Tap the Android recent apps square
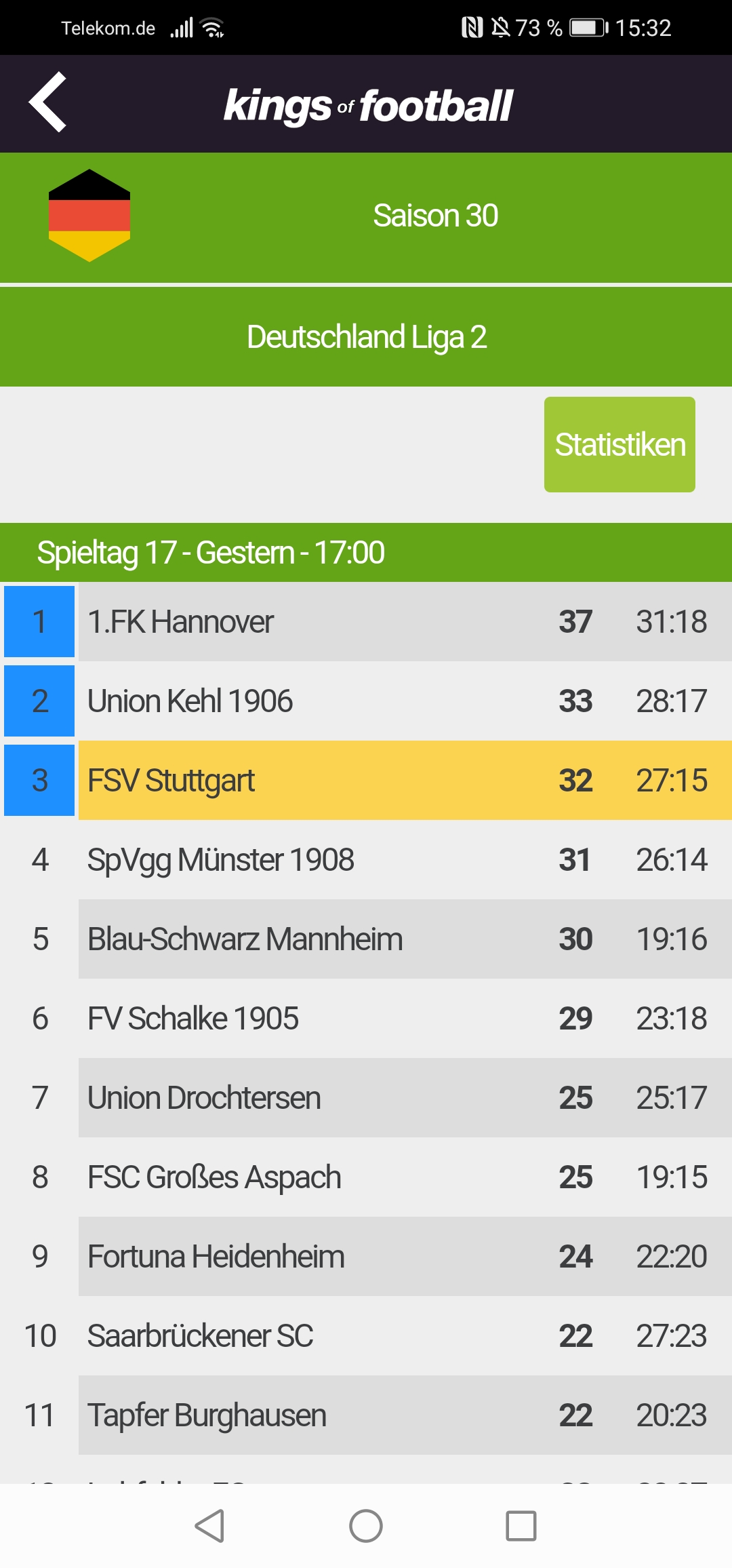Image resolution: width=732 pixels, height=1568 pixels. pyautogui.click(x=521, y=1526)
